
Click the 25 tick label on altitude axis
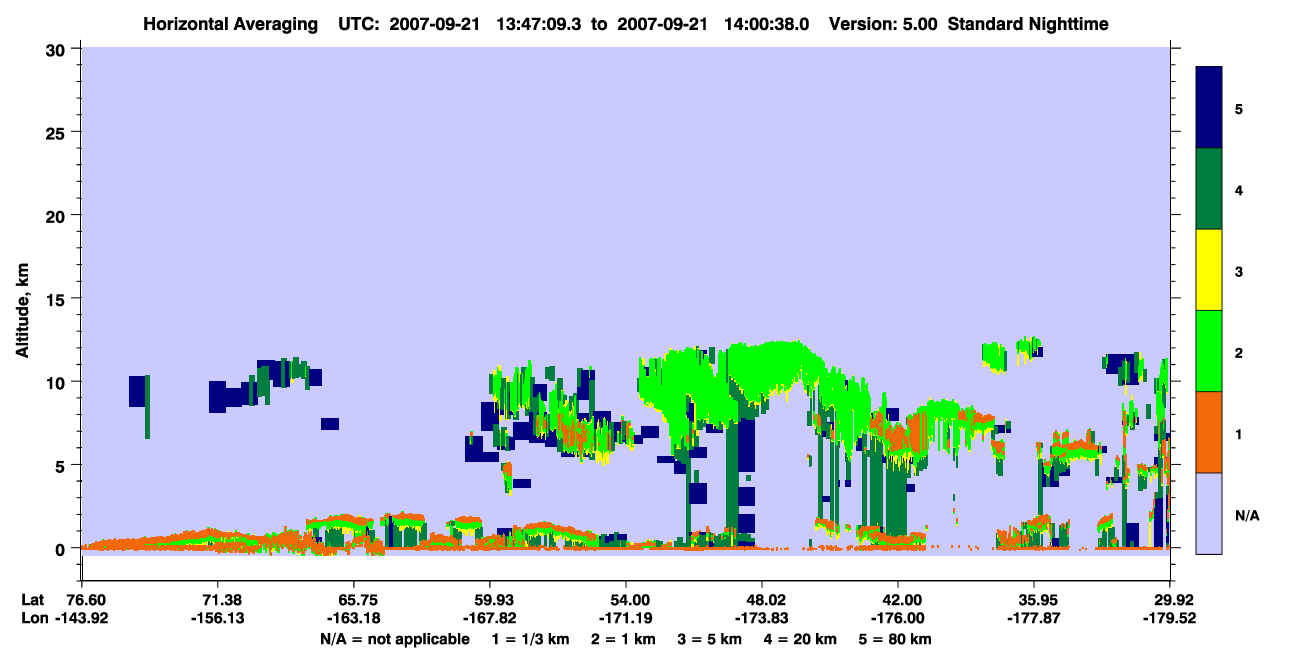[x=58, y=132]
